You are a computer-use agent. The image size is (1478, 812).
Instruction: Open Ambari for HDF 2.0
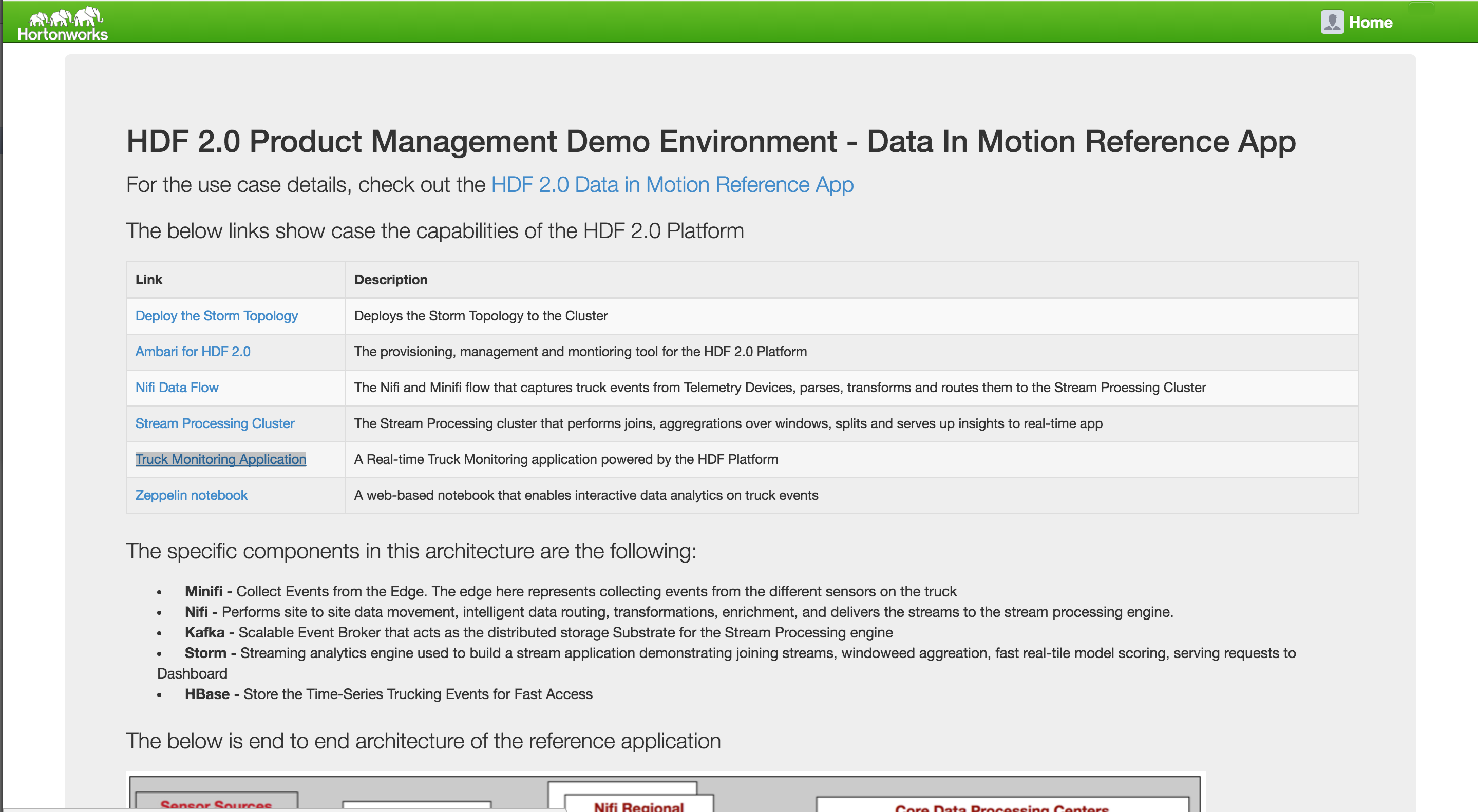(193, 352)
